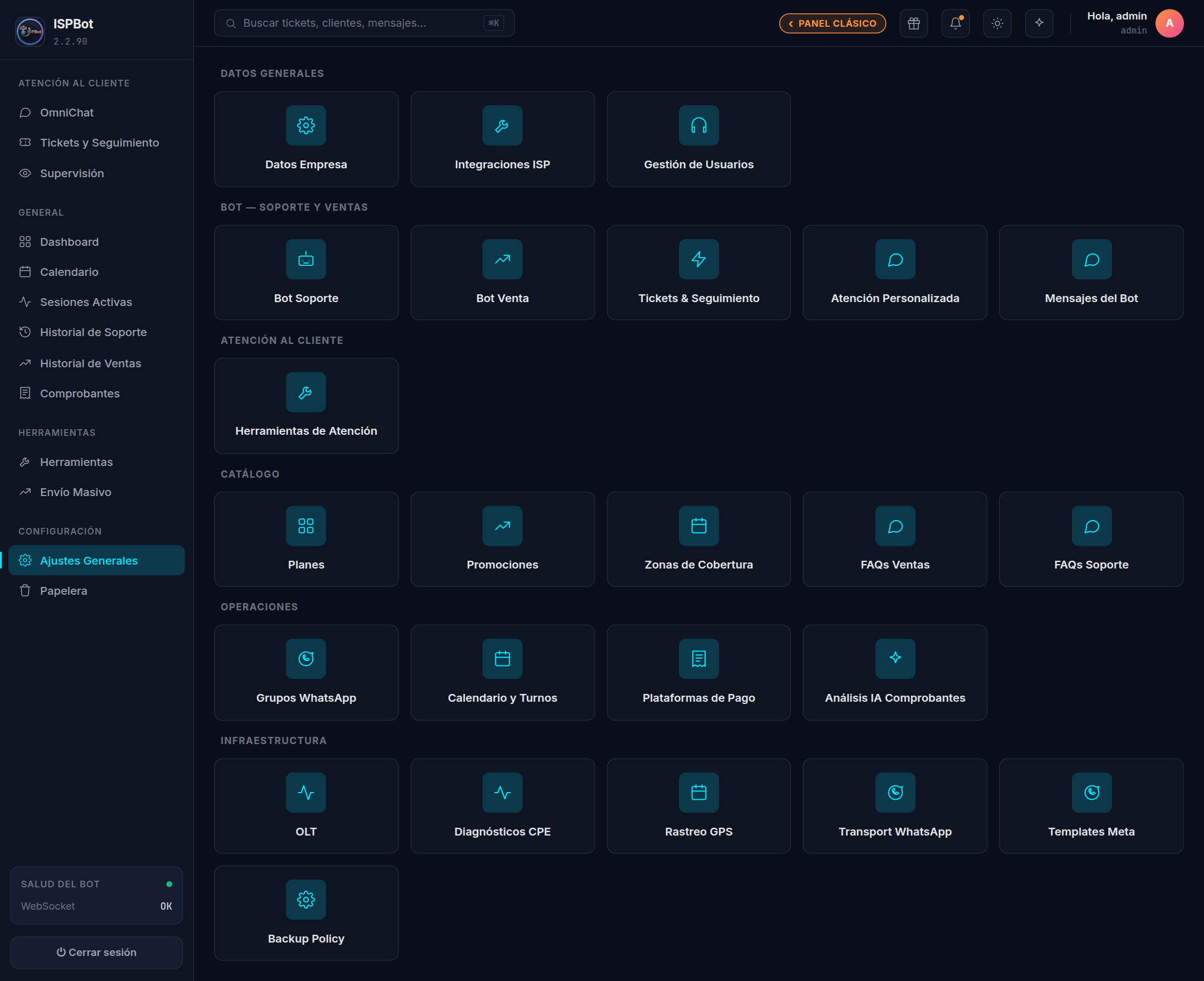Open Bot Venta trend icon
This screenshot has width=1204, height=981.
pos(502,259)
